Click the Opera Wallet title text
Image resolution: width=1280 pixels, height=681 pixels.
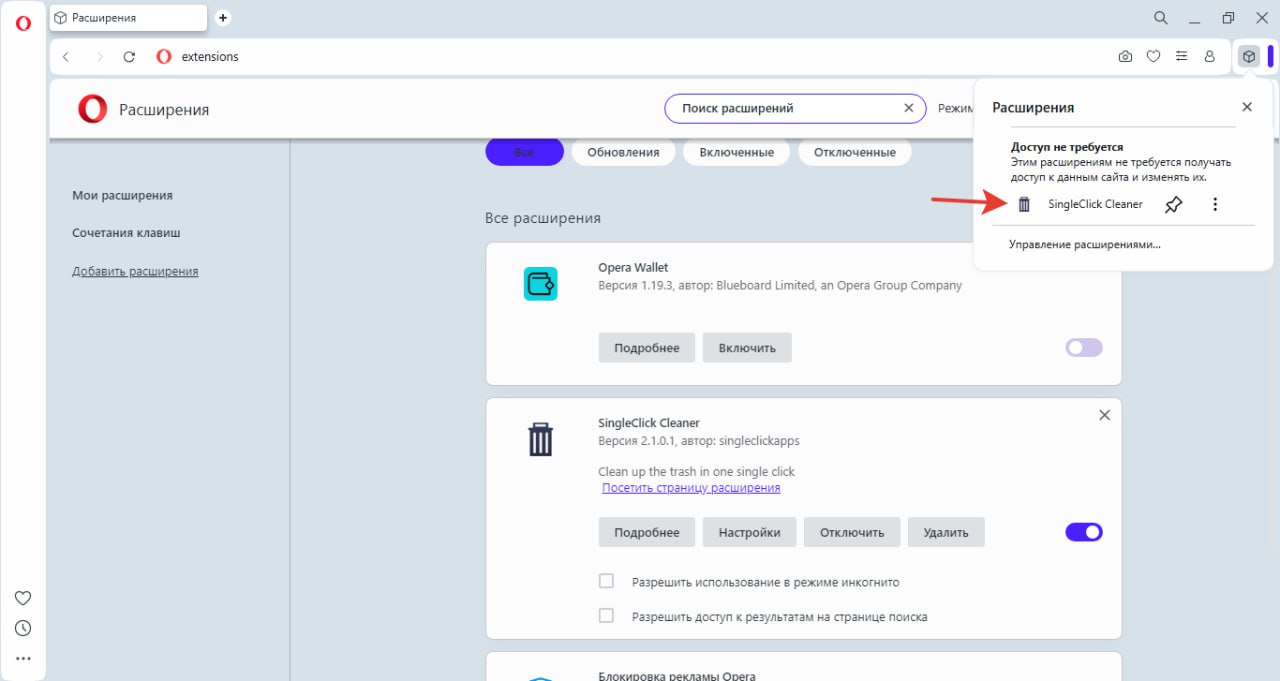pos(633,267)
